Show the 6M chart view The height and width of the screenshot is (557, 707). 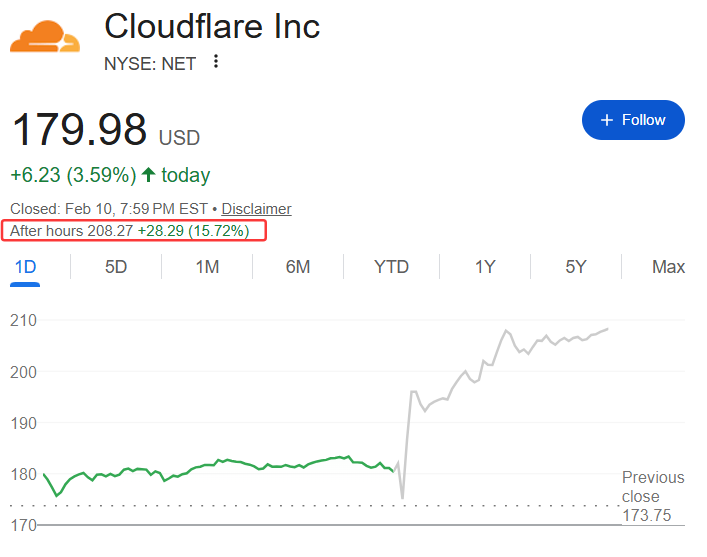pyautogui.click(x=297, y=267)
